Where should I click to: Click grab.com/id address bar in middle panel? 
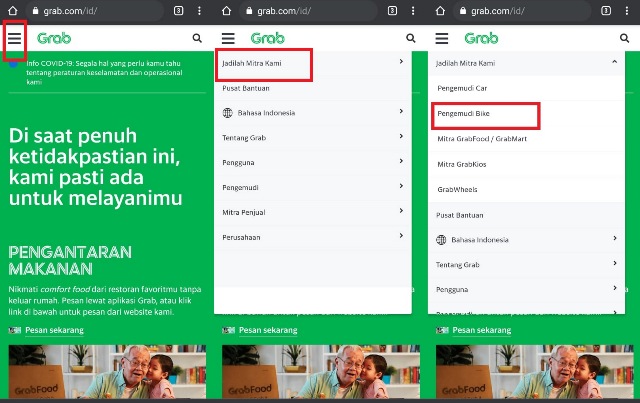(309, 11)
